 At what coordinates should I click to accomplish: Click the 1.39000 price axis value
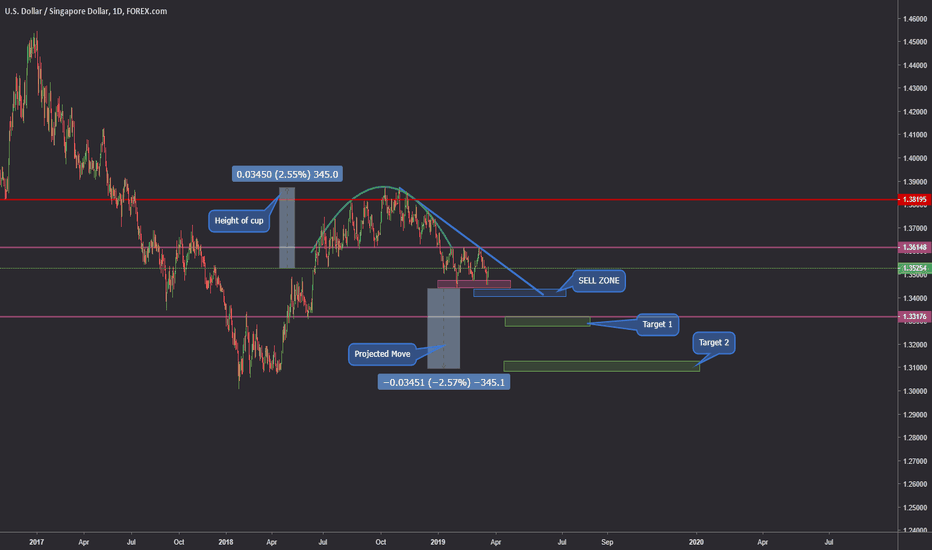click(x=915, y=182)
